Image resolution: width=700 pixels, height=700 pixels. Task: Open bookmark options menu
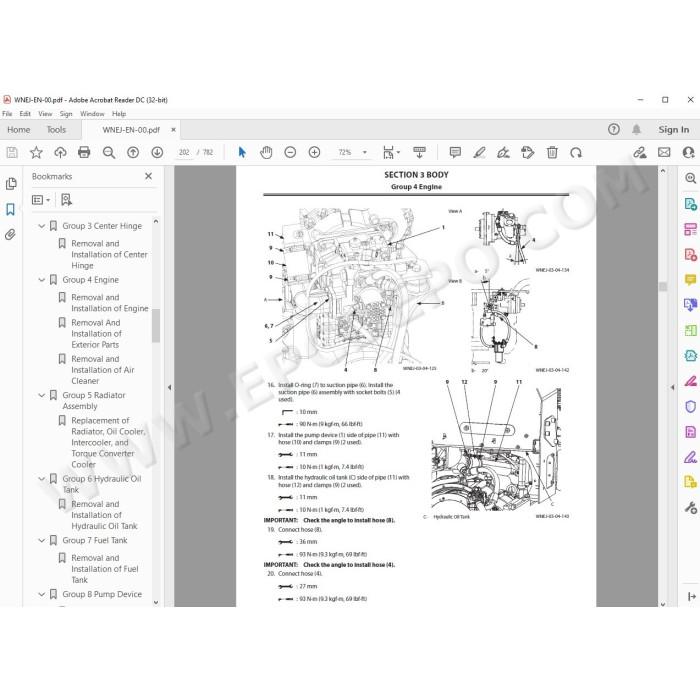[41, 200]
